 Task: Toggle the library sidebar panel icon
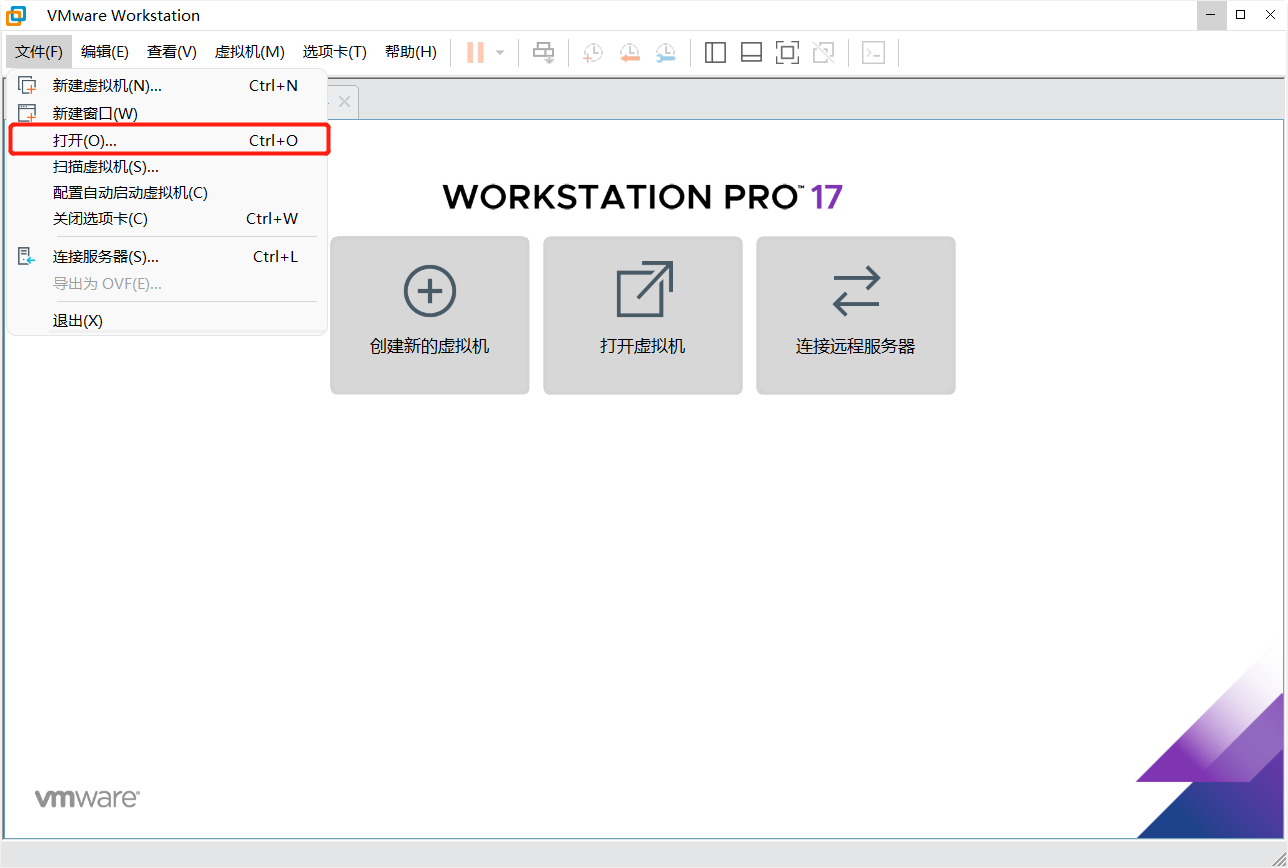[x=715, y=53]
